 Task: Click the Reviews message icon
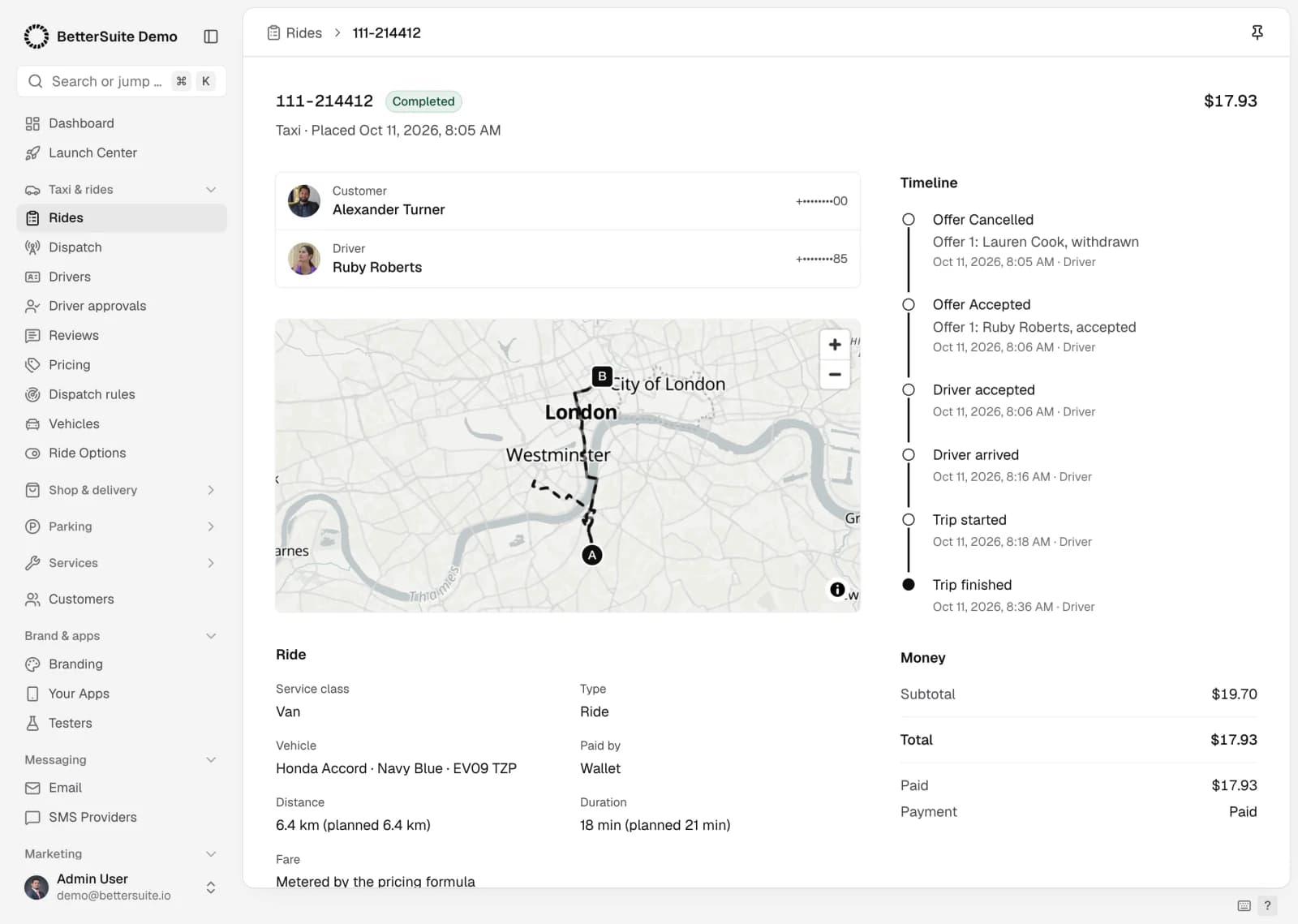32,335
